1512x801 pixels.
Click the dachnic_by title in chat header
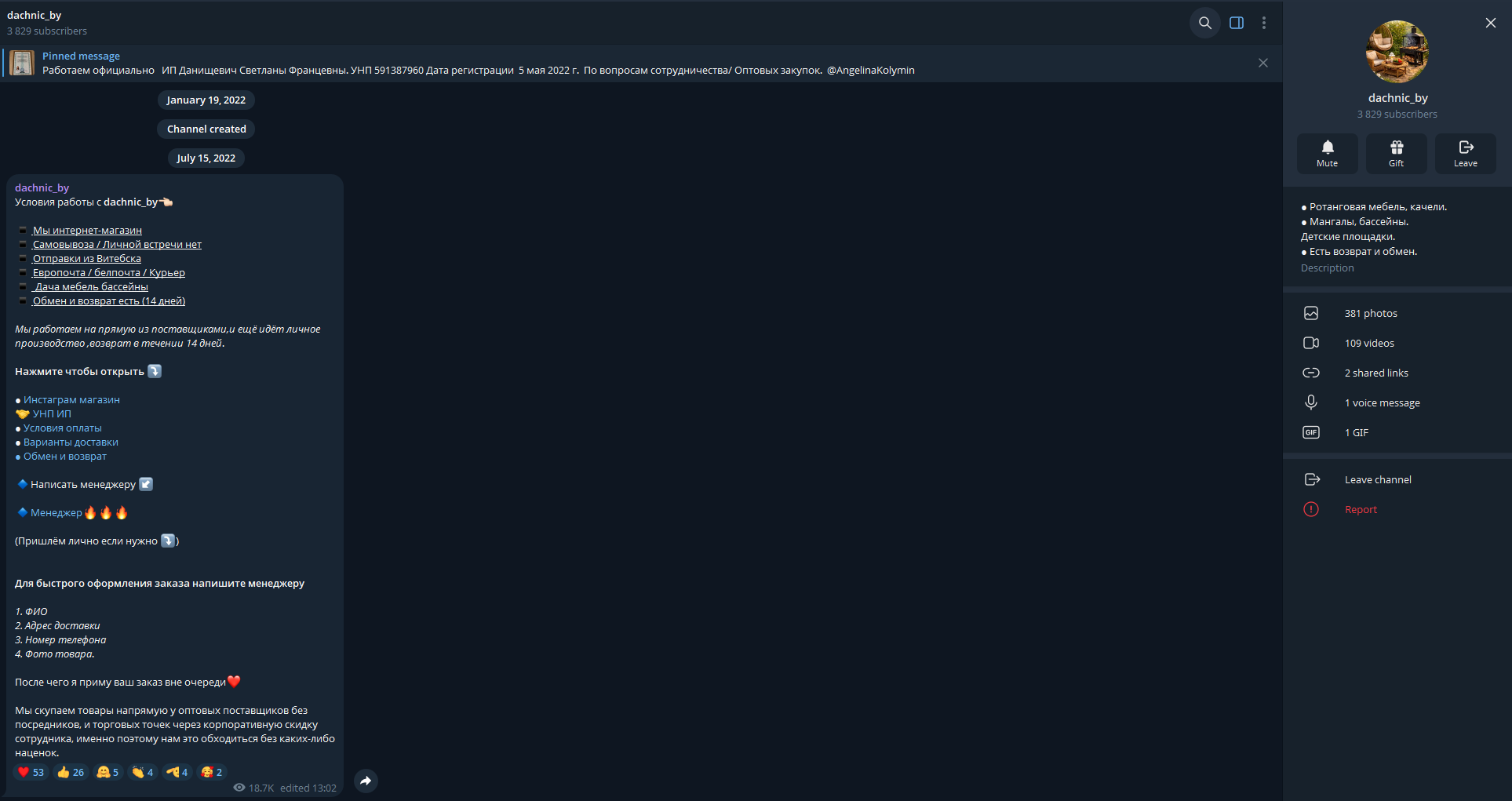(34, 15)
